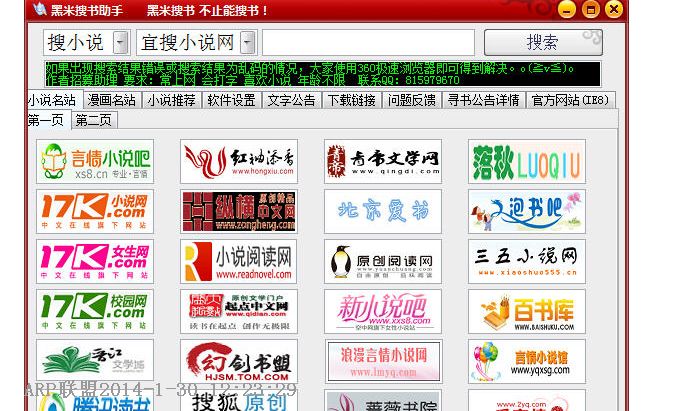The image size is (673, 411).
Task: Open the 腾讯读书 logo
Action: click(x=95, y=400)
